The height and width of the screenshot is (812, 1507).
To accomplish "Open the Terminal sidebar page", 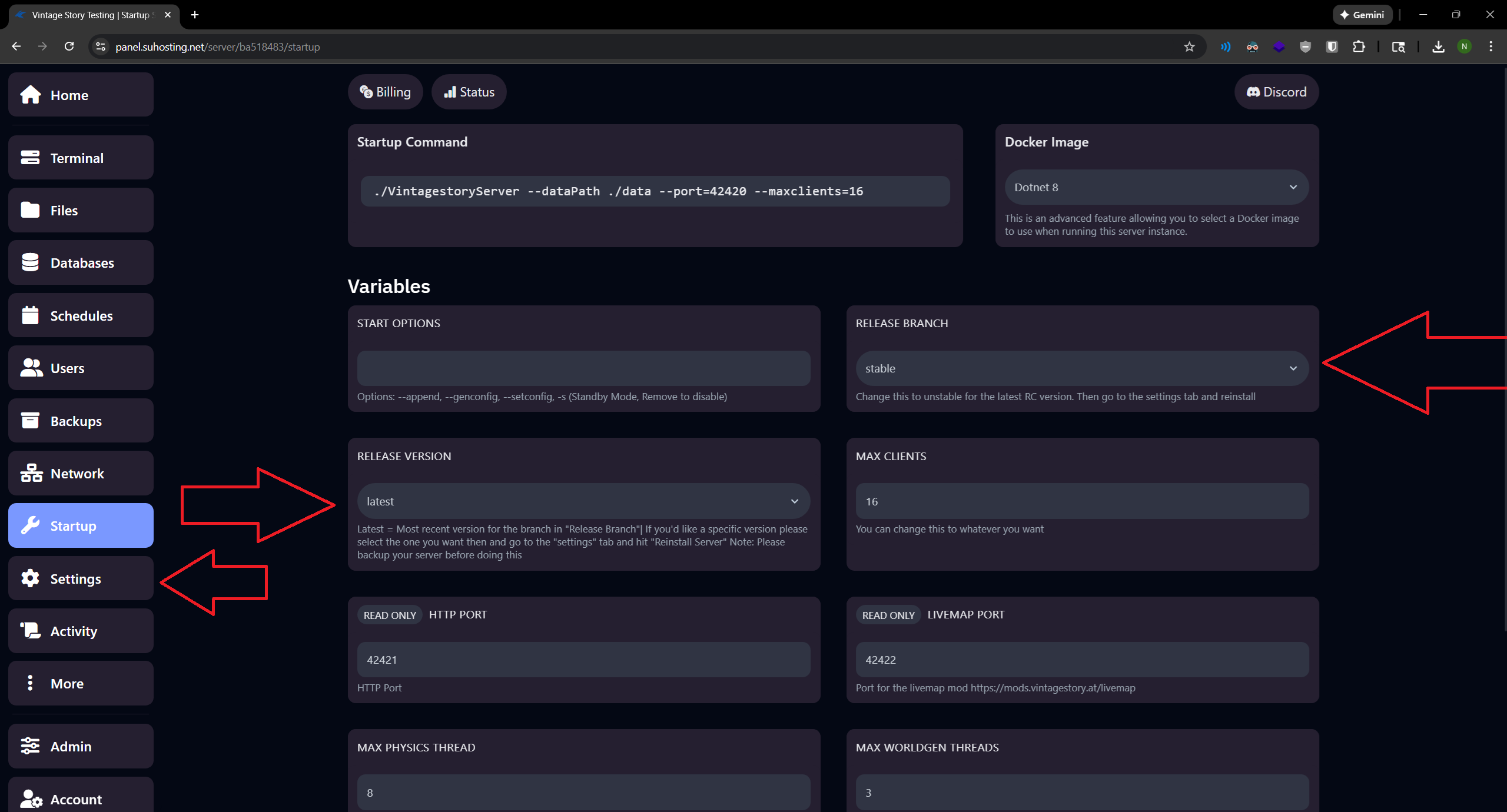I will click(81, 158).
